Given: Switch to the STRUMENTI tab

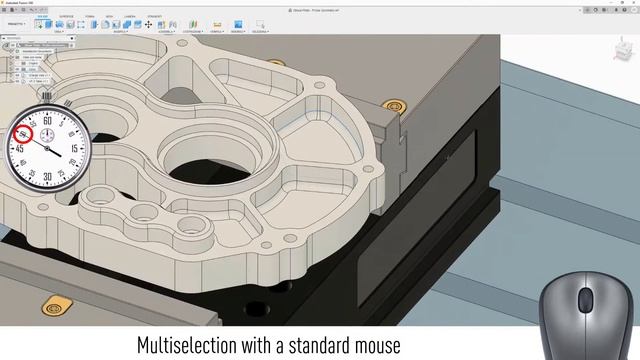Looking at the screenshot, I should tap(155, 17).
